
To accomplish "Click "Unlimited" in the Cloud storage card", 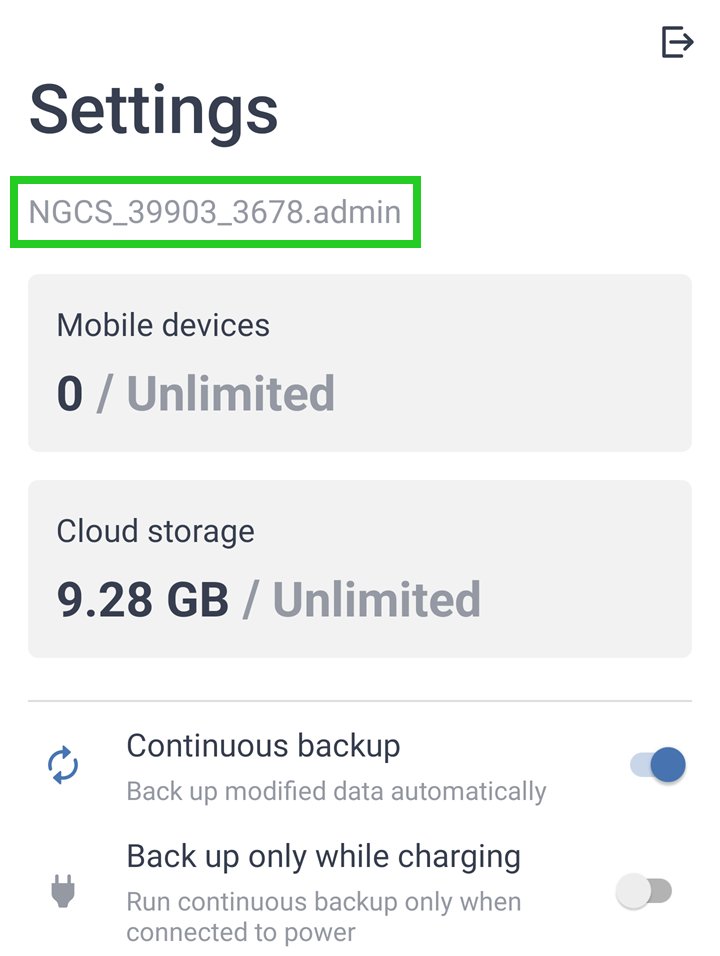I will pos(377,600).
